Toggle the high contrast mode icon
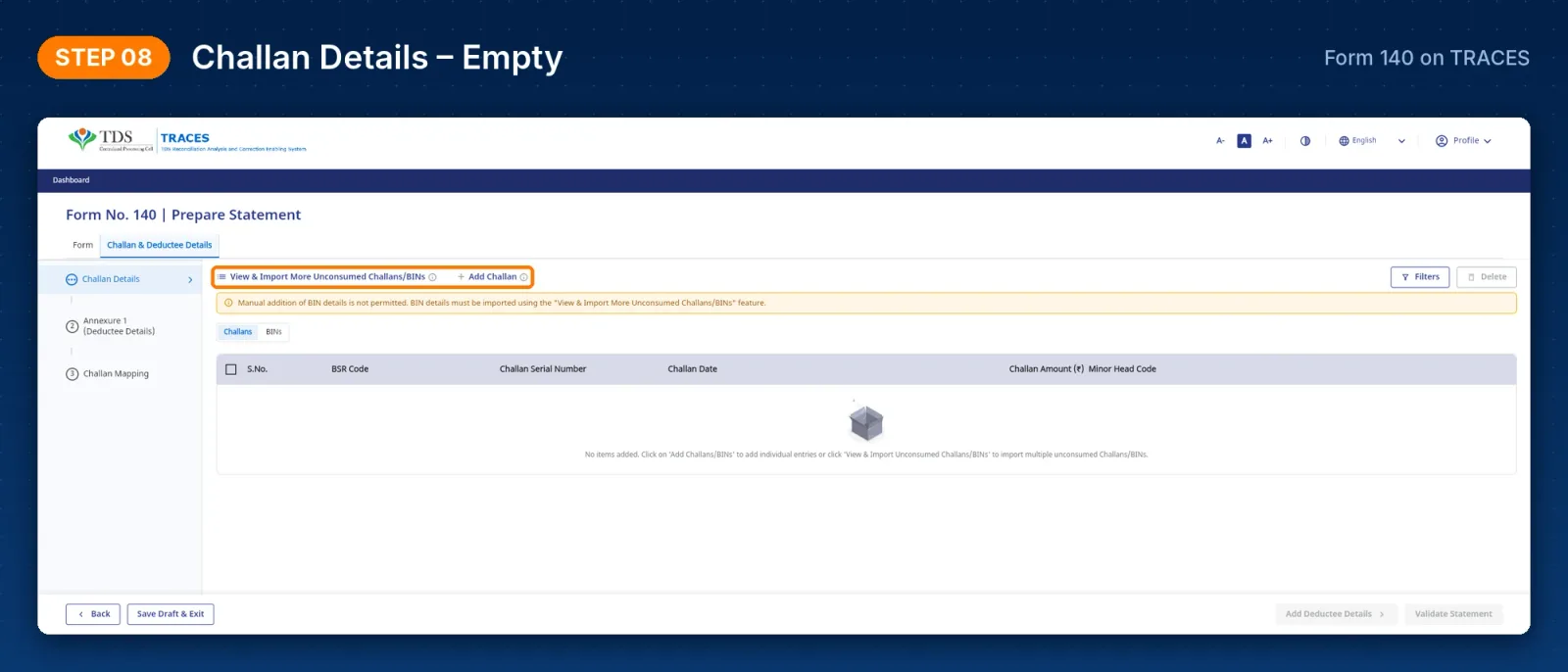Viewport: 1568px width, 672px height. 1305,141
